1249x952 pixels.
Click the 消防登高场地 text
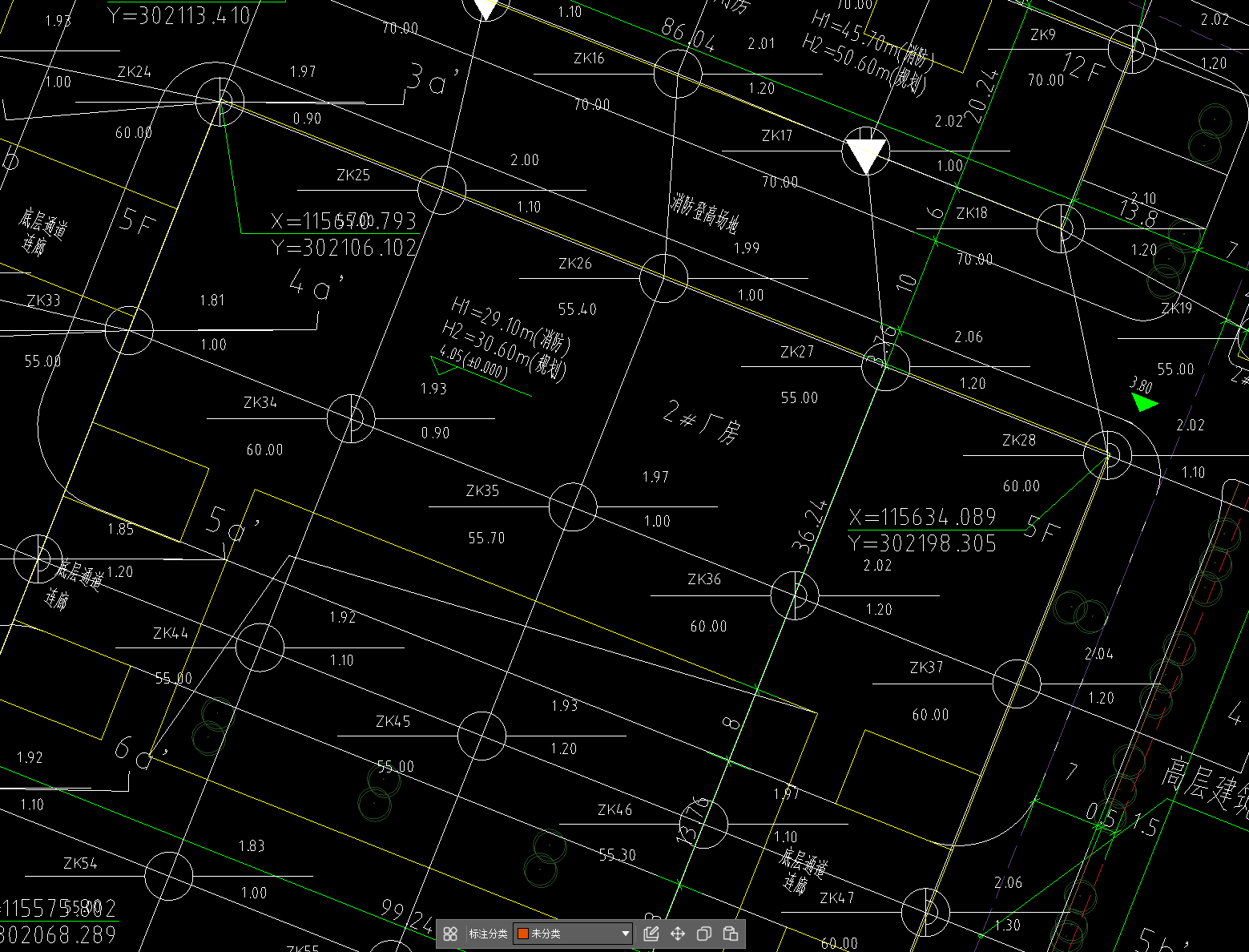click(704, 212)
